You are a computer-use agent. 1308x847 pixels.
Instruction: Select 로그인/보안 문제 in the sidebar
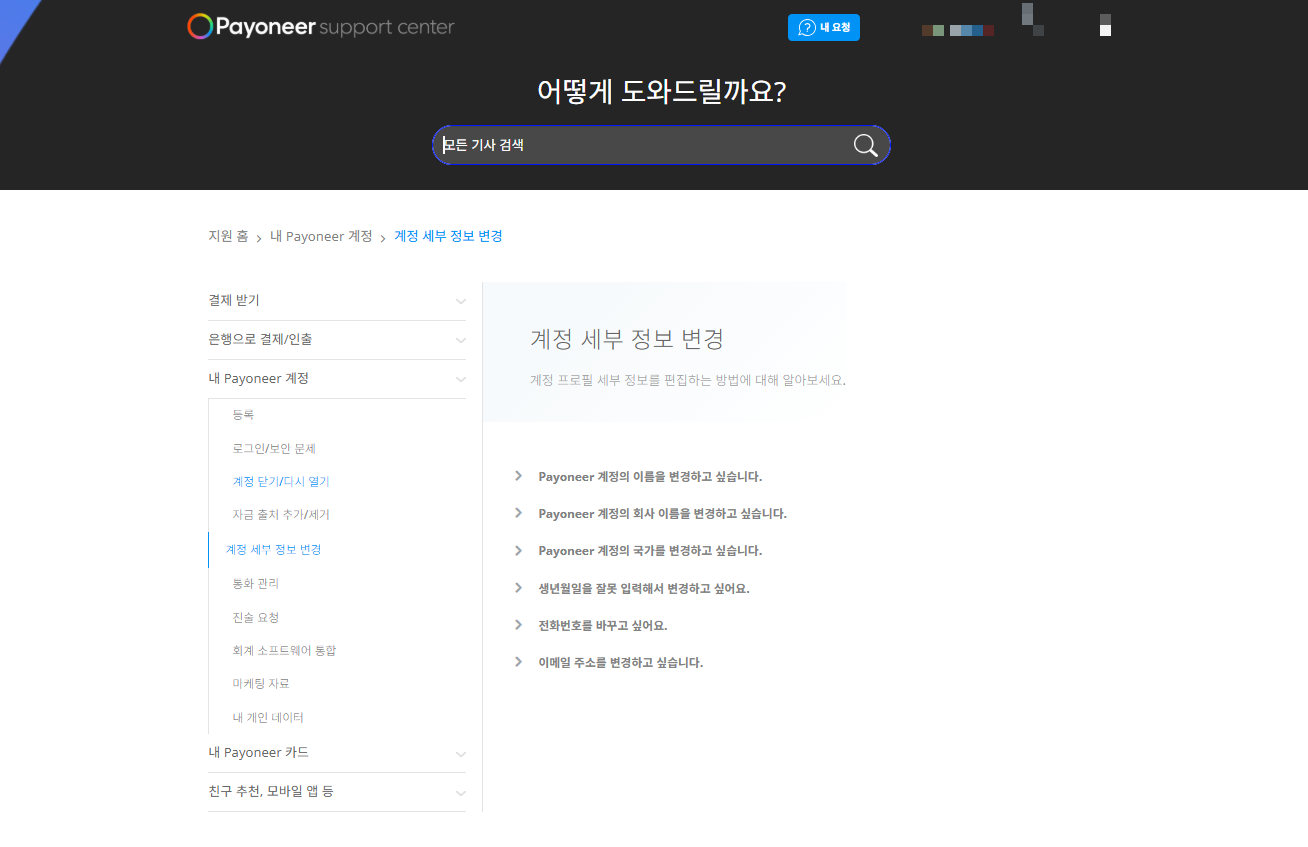pos(274,448)
